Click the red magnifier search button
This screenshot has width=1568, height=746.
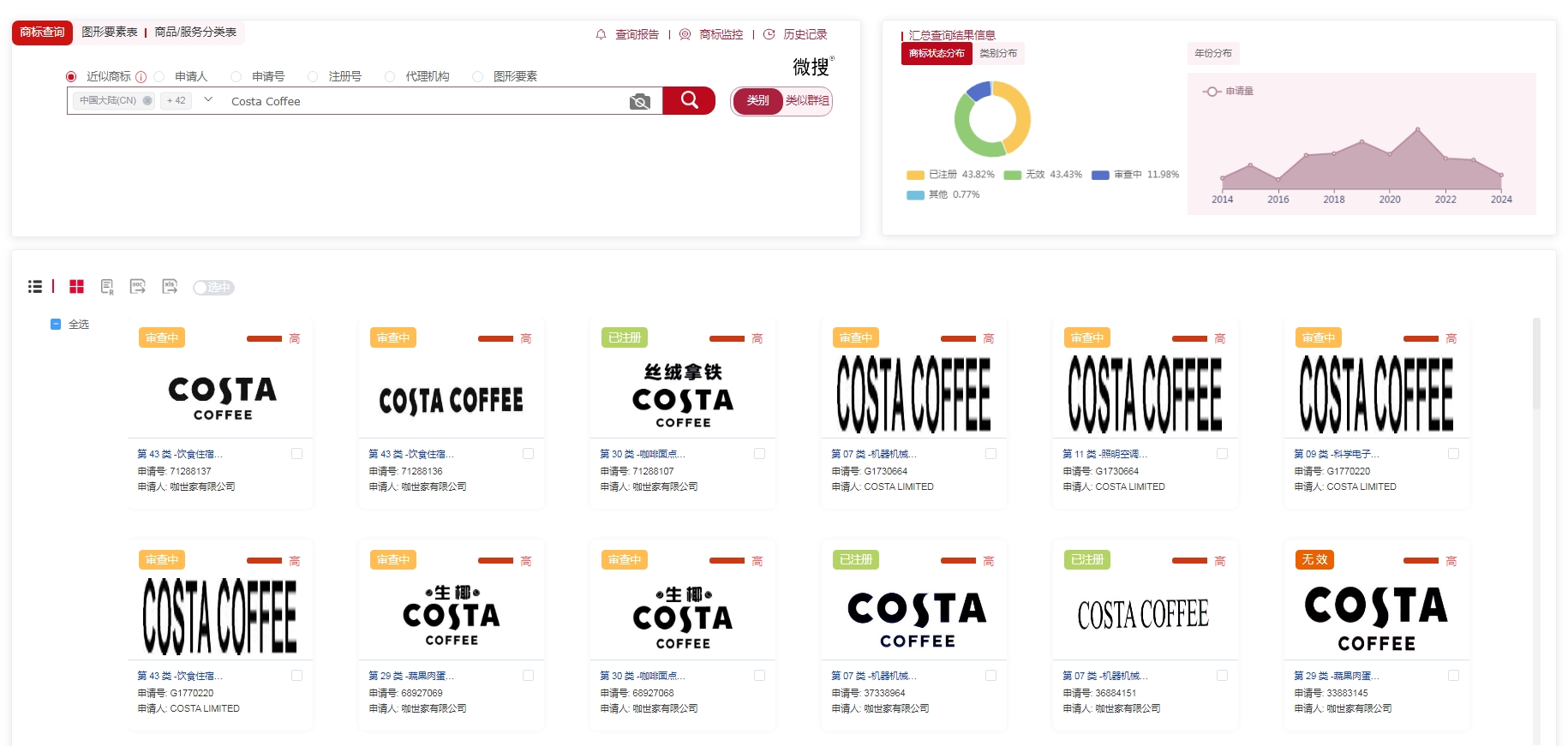coord(689,101)
